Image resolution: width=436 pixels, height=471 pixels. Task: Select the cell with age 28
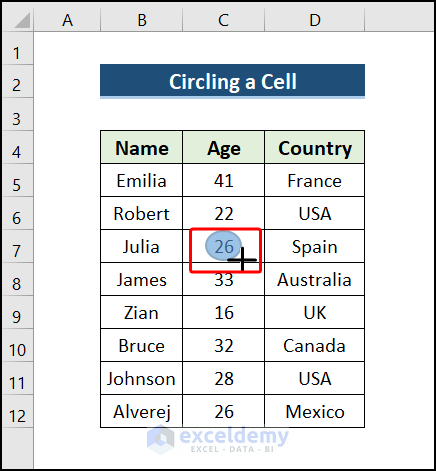223,378
